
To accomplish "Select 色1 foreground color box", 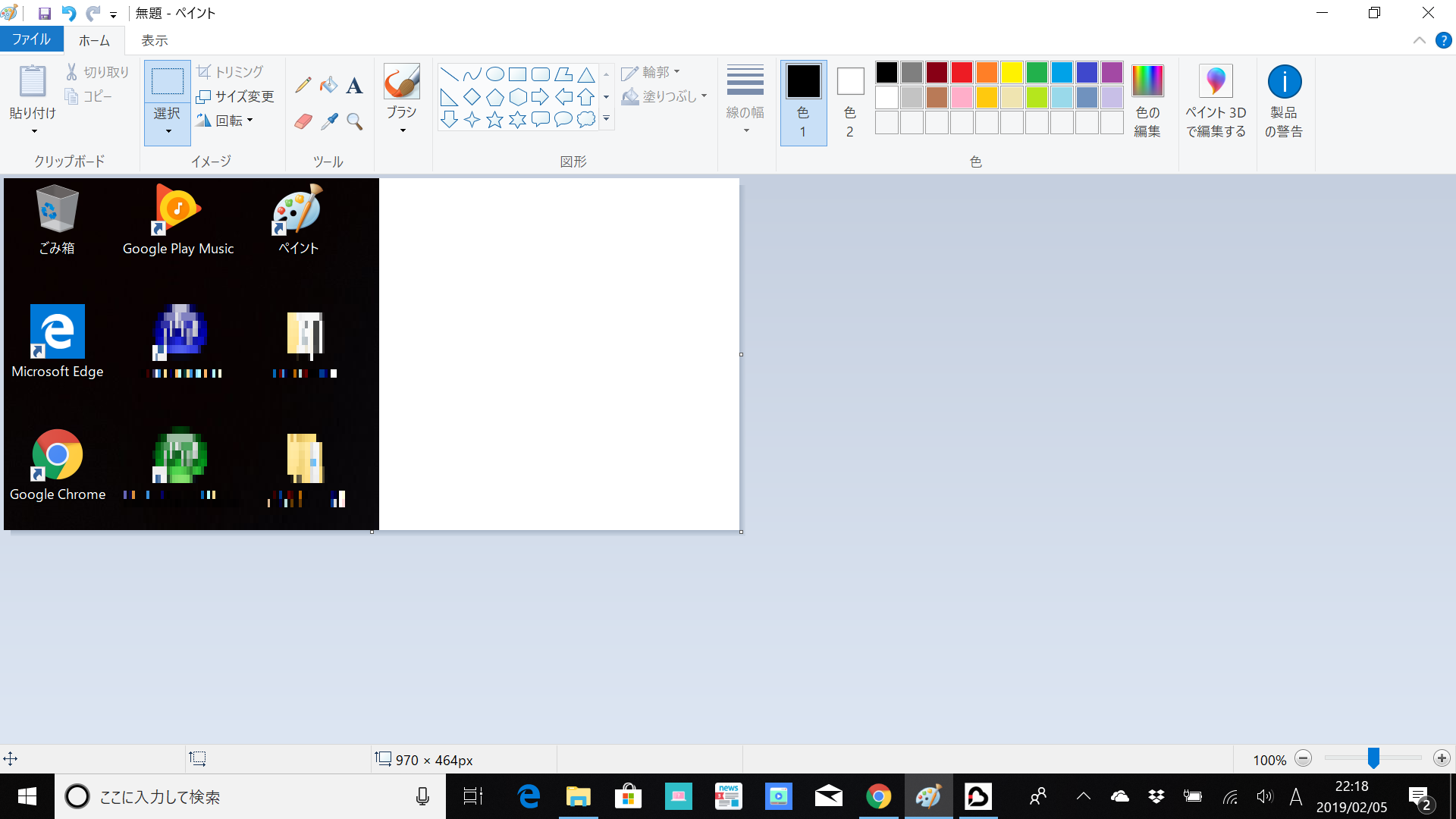I will pos(803,102).
